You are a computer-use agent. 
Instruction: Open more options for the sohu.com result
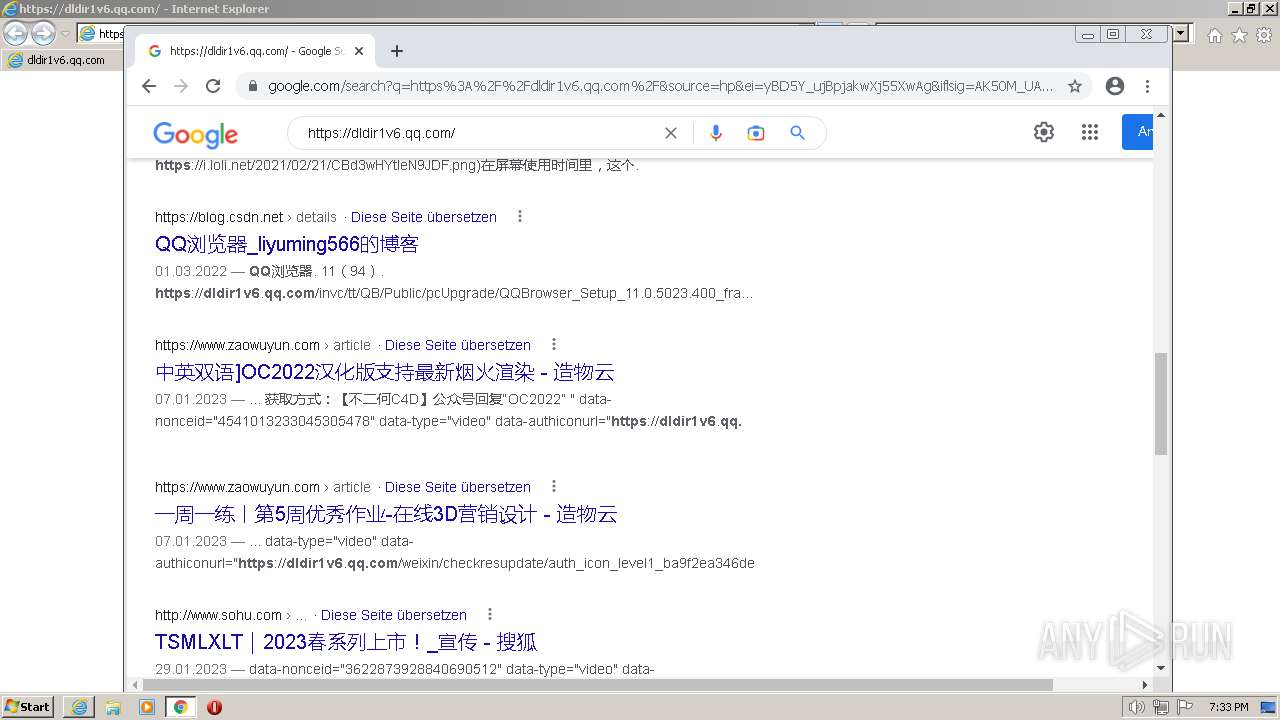[x=489, y=615]
